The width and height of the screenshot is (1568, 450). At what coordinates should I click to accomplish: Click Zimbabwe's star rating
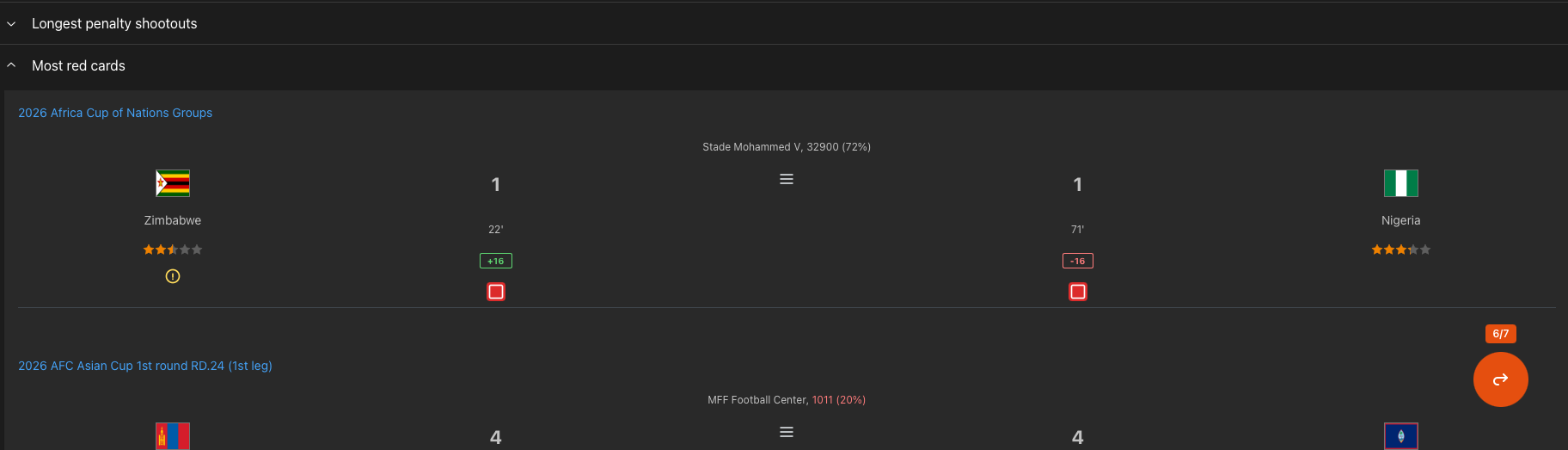[x=173, y=250]
